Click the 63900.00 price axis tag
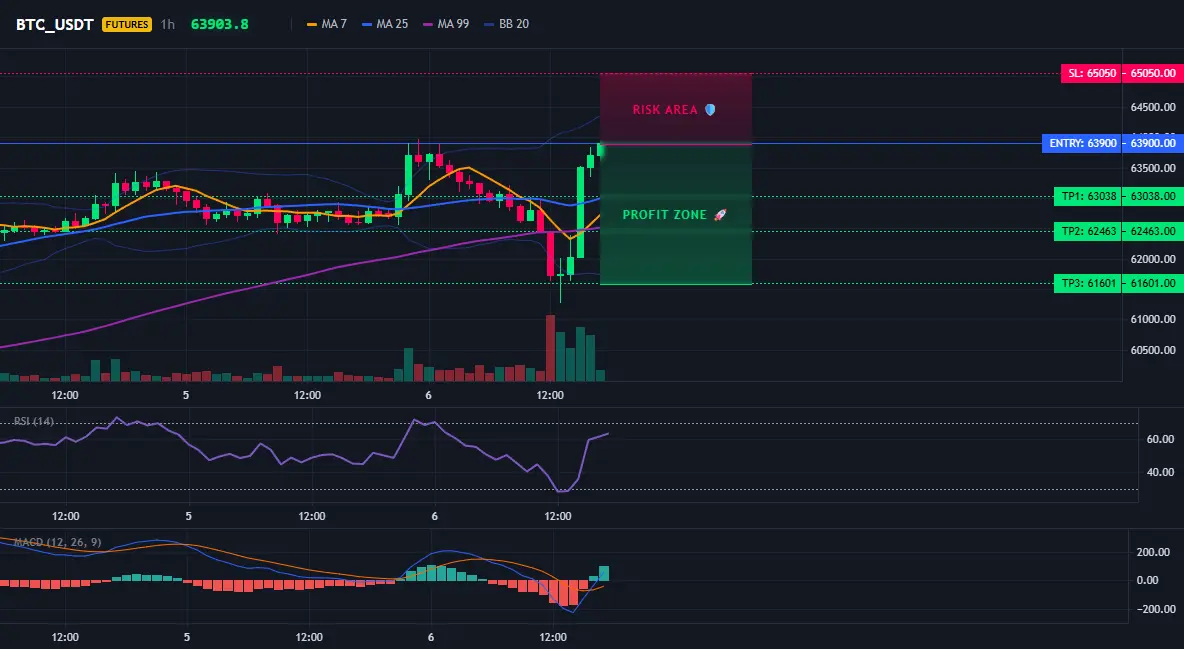Screen dimensions: 1184x649 [1153, 143]
